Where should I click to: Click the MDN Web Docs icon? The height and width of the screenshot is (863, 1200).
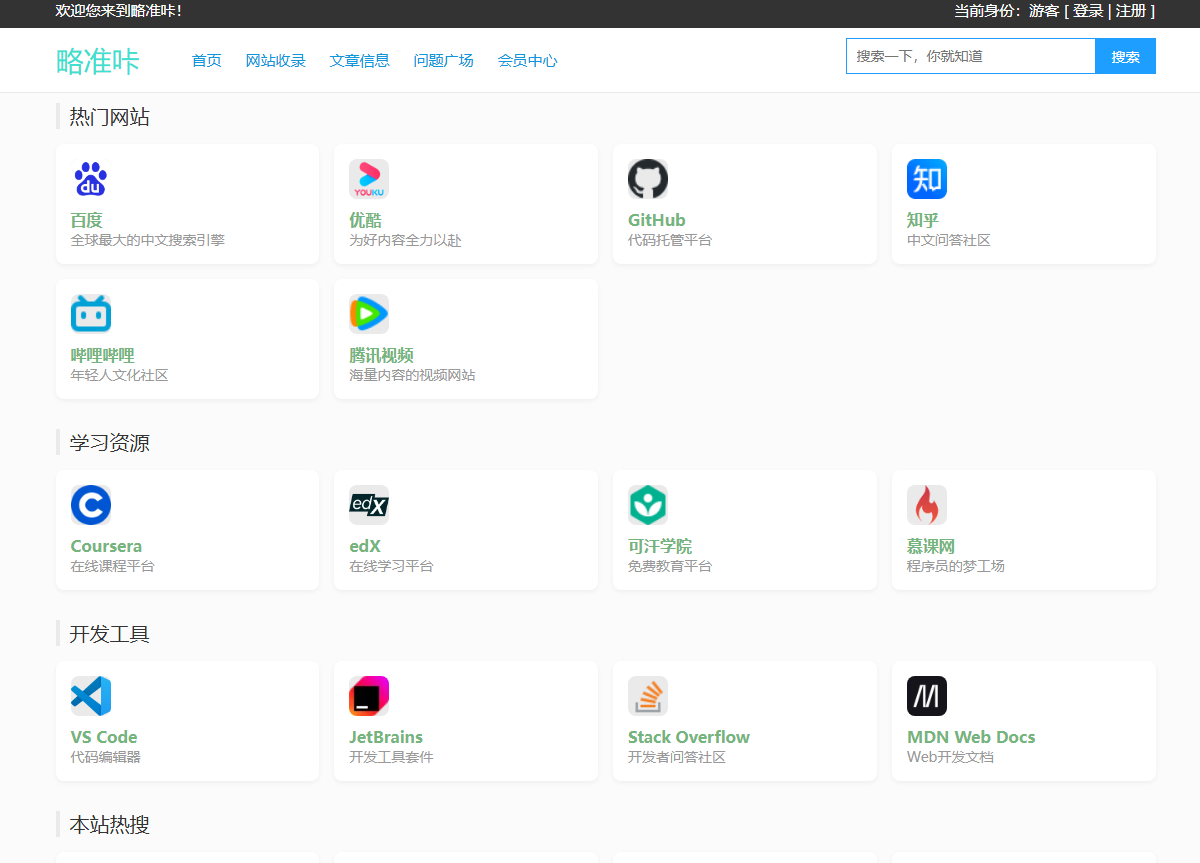[x=927, y=696]
